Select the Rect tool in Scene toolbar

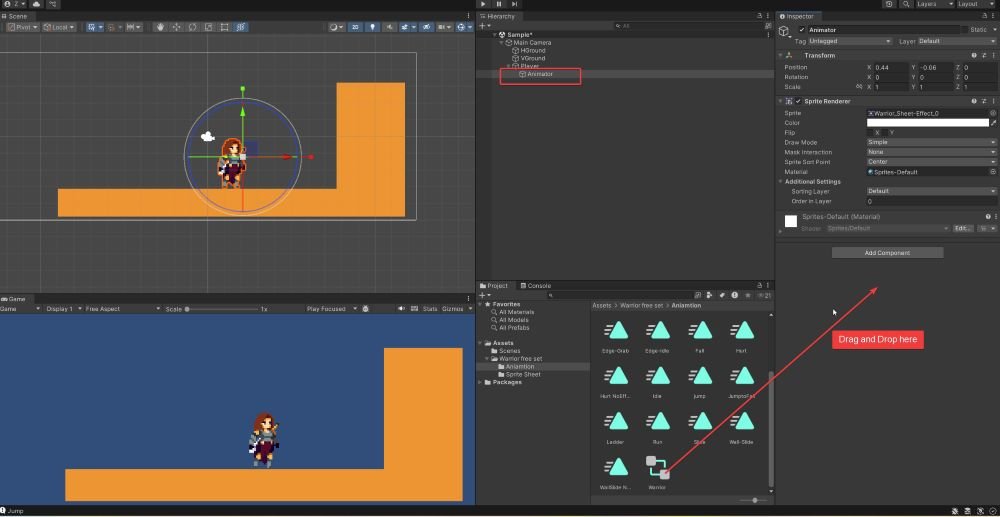(224, 27)
